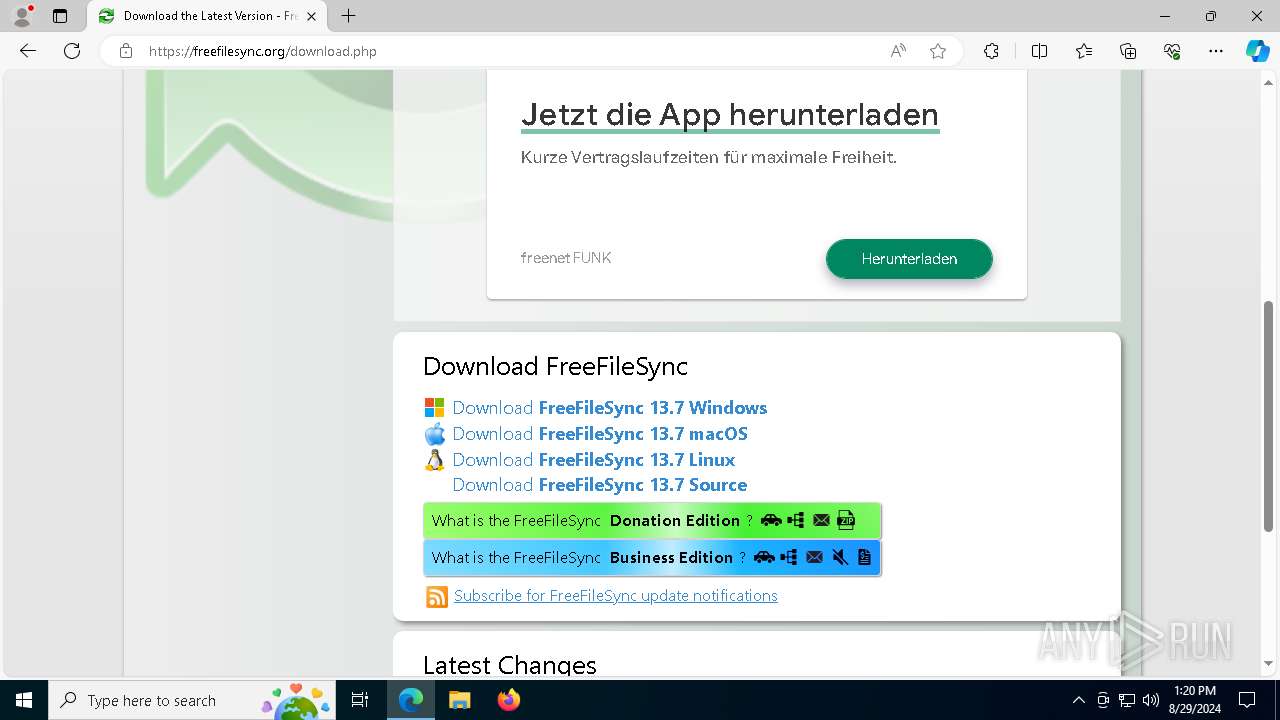Open the tab actions menu icon
This screenshot has height=720, width=1280.
tap(60, 16)
